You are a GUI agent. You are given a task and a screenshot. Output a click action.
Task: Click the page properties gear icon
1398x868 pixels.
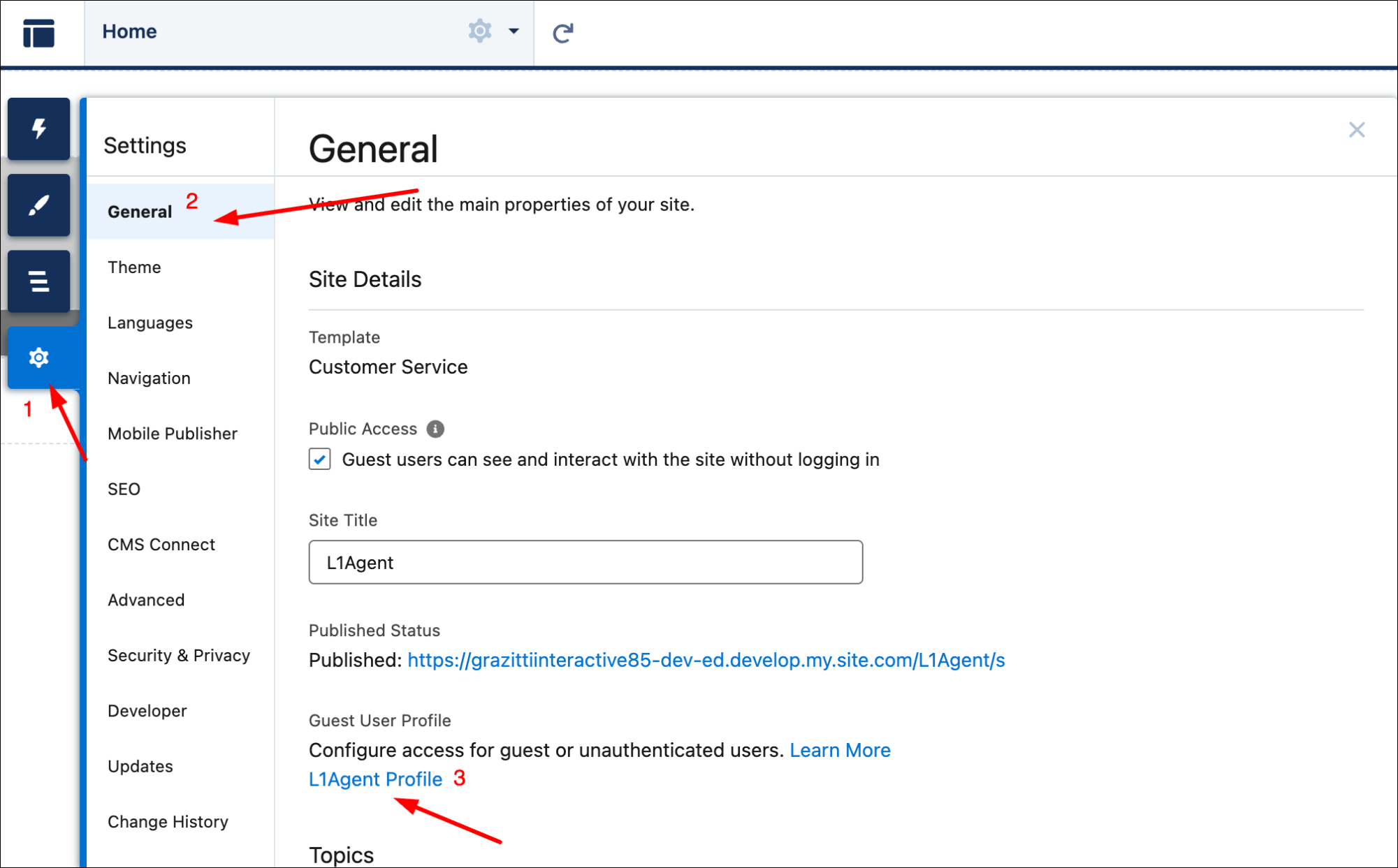(x=479, y=31)
